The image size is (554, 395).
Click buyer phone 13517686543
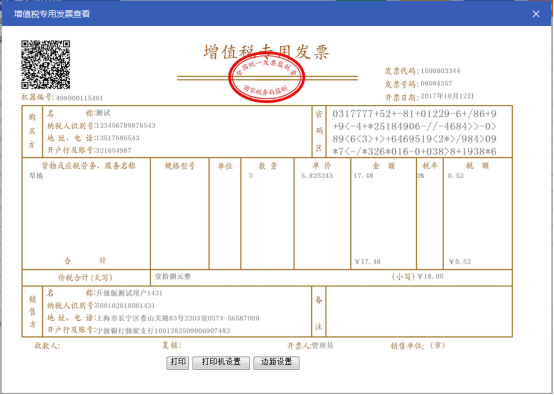(118, 138)
